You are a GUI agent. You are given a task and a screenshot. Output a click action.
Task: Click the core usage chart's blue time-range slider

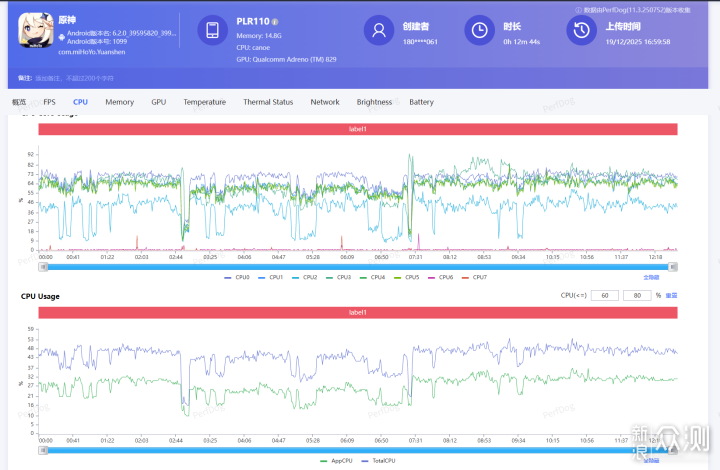click(x=358, y=267)
